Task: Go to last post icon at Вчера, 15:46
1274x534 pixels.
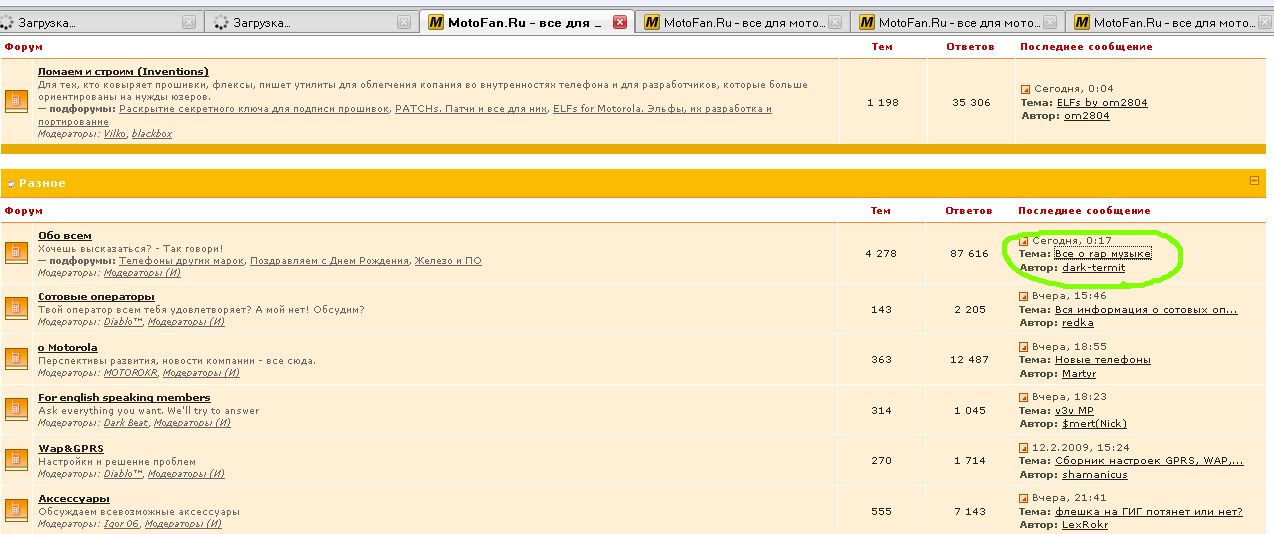Action: click(x=1024, y=296)
